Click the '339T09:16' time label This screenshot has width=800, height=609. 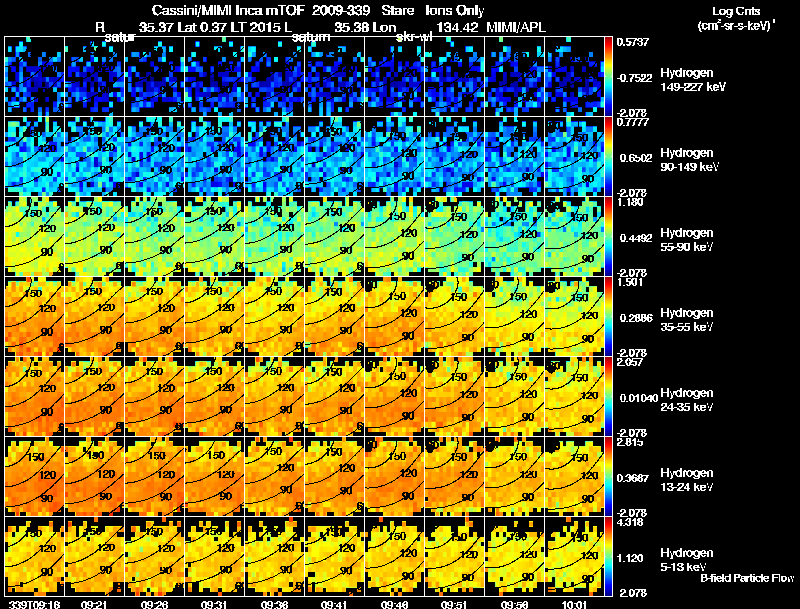pyautogui.click(x=35, y=604)
